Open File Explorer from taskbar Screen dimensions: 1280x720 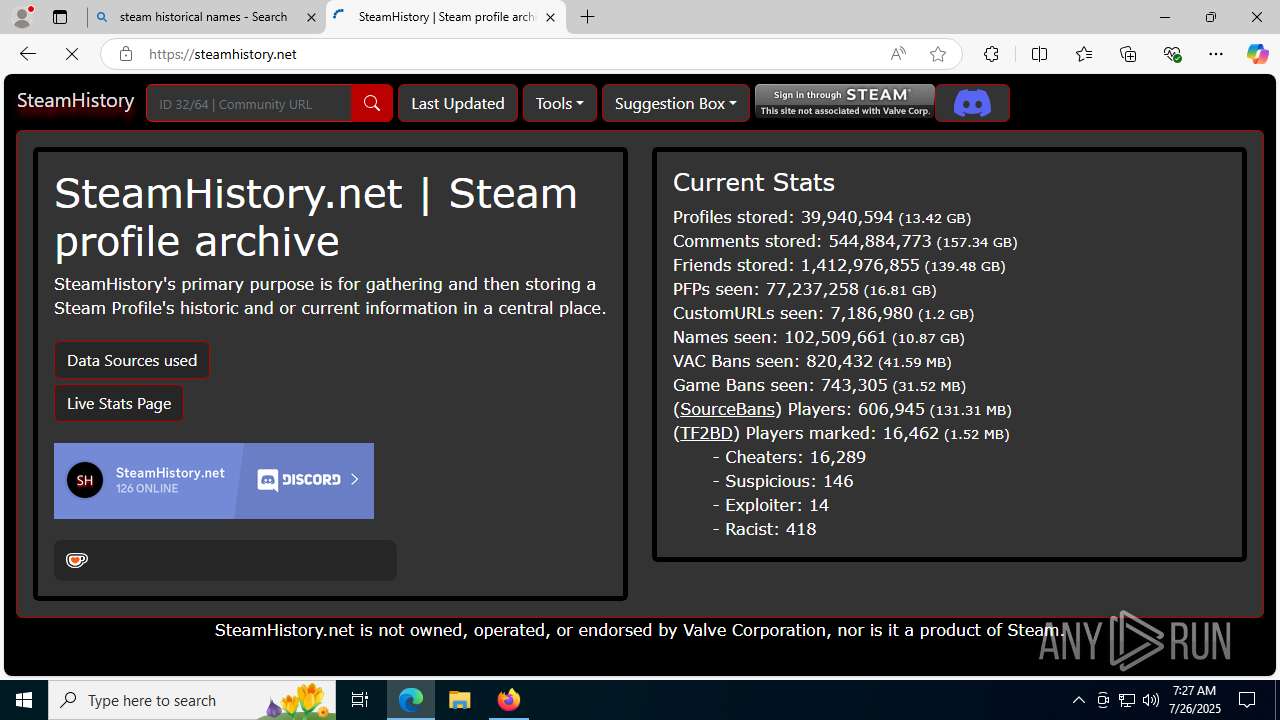(460, 700)
